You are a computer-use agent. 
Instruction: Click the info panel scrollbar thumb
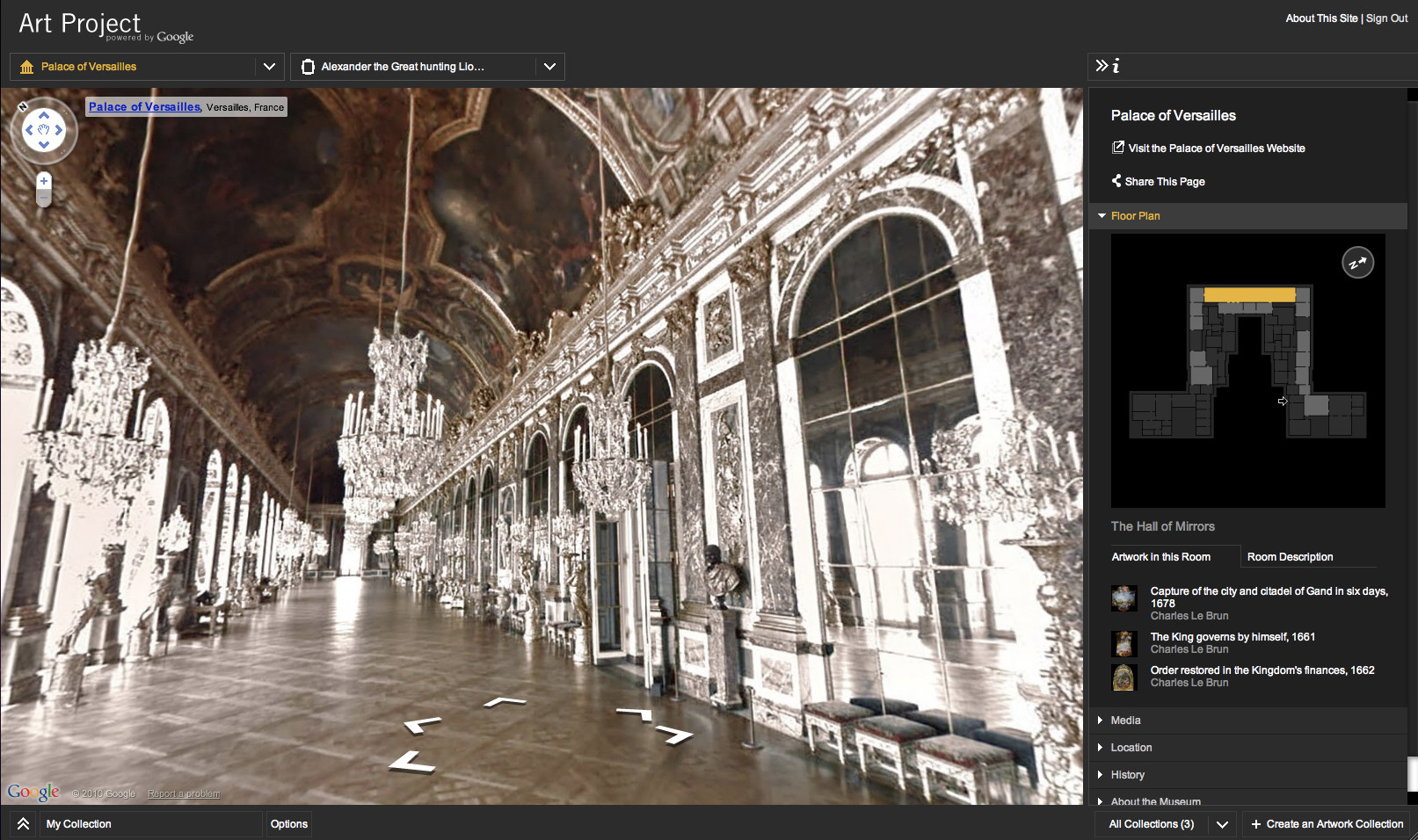tap(1412, 775)
